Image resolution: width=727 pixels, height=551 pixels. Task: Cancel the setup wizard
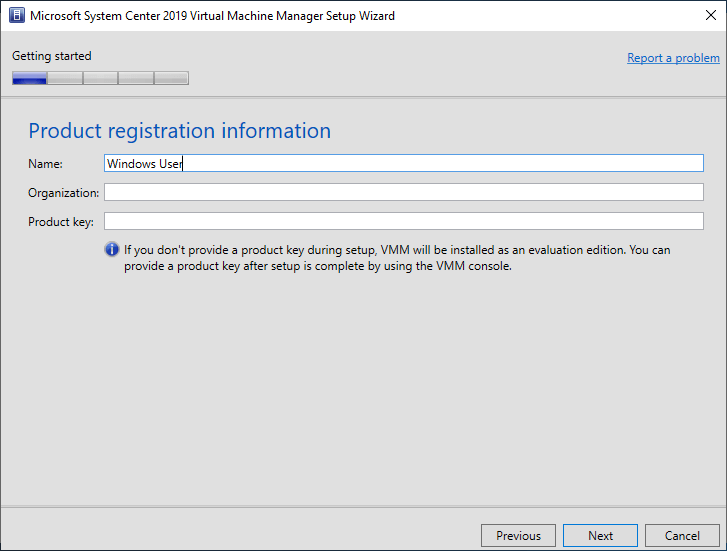(x=682, y=536)
